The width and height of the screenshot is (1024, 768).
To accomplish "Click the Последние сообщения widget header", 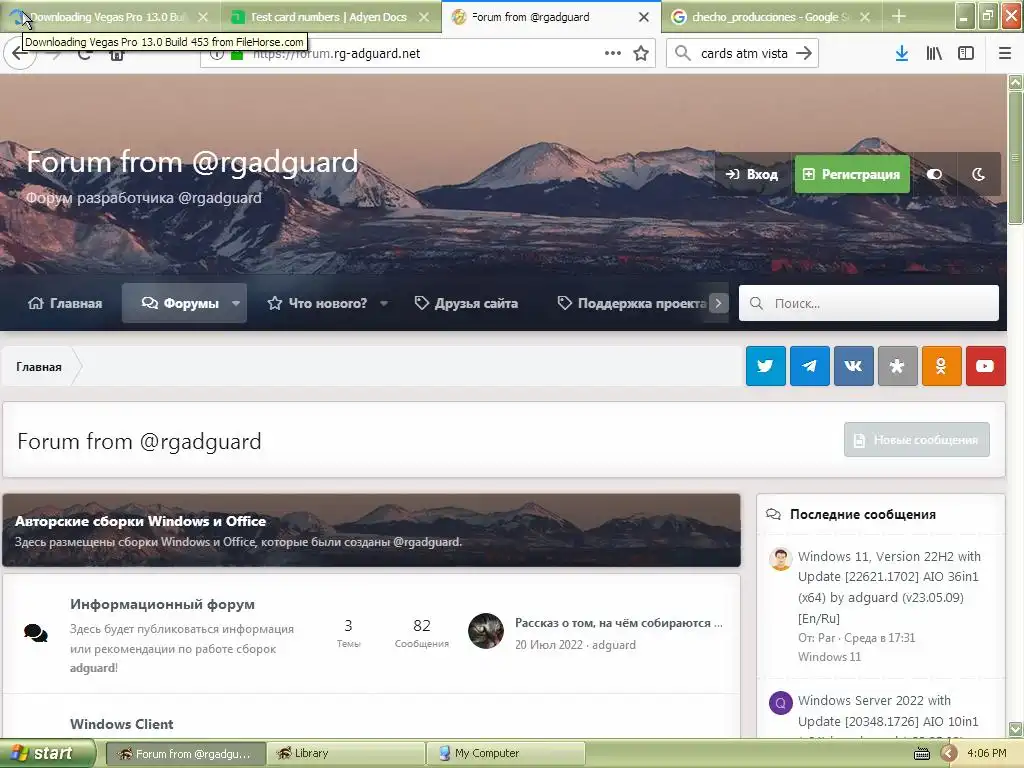I will click(862, 515).
